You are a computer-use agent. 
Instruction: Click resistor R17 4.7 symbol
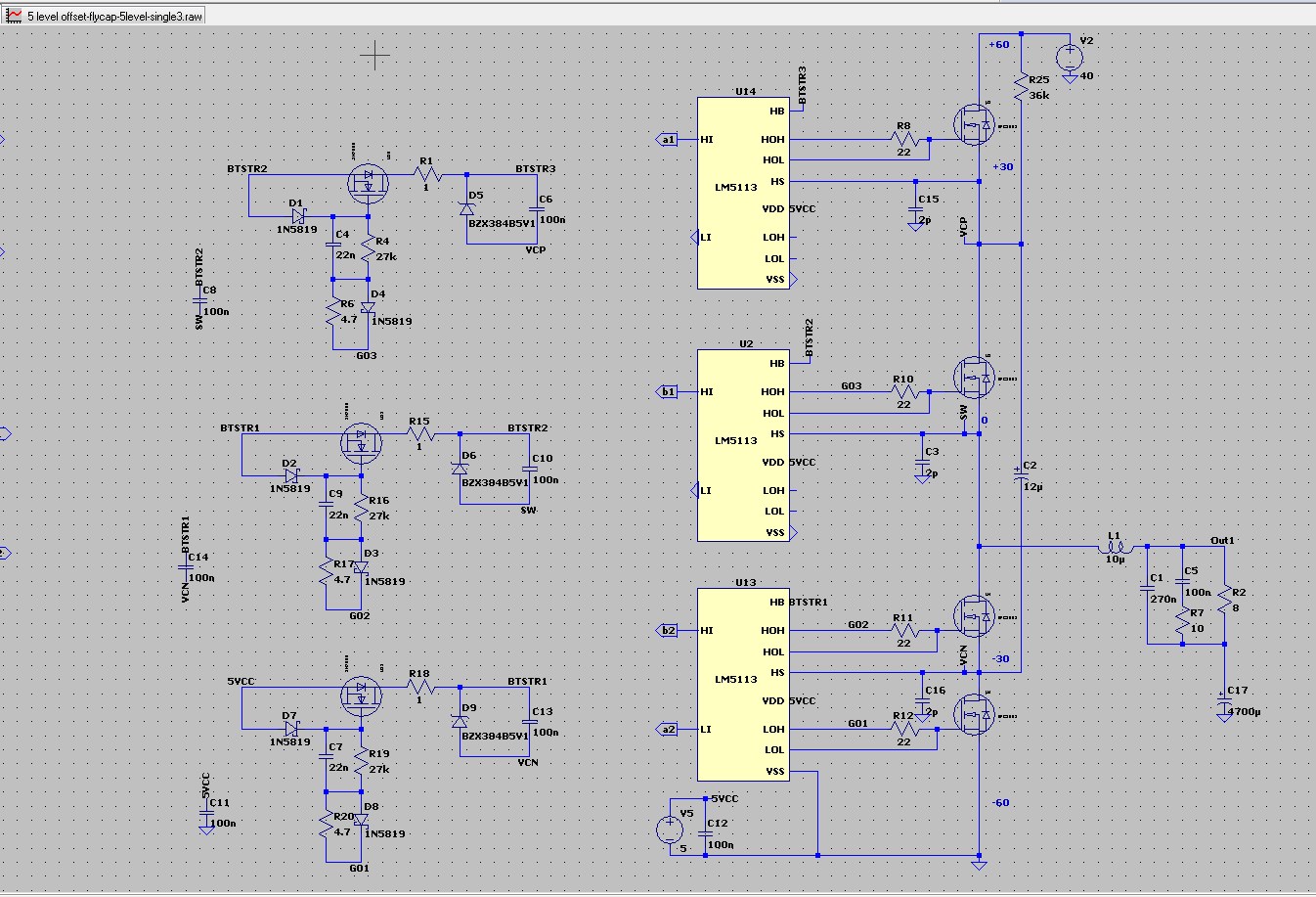tap(326, 573)
